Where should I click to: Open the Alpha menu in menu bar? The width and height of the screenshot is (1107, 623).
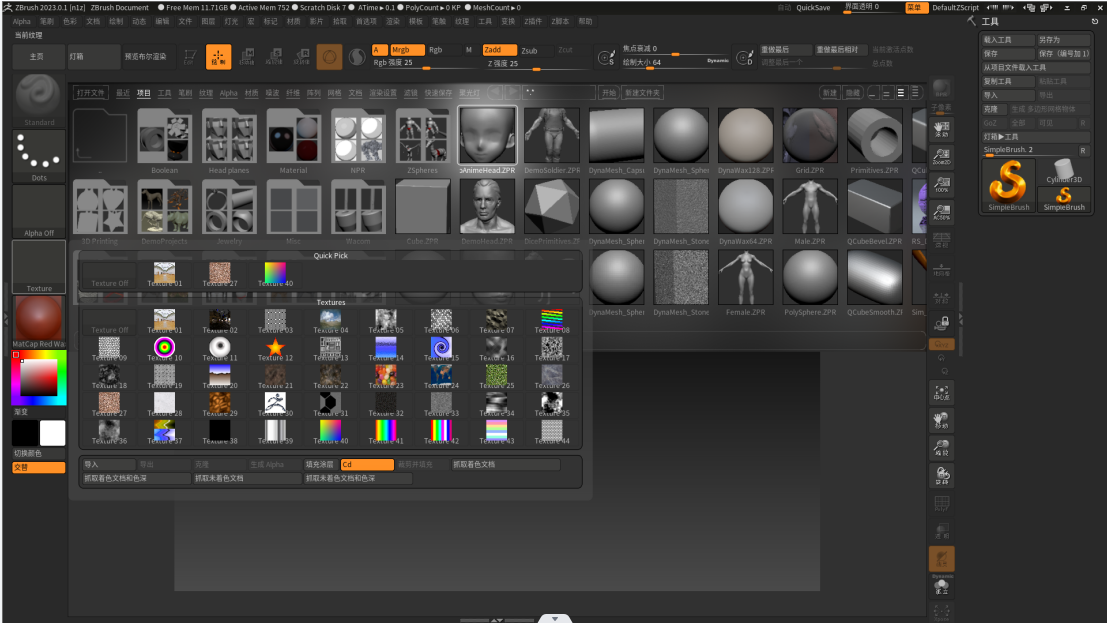click(x=22, y=21)
